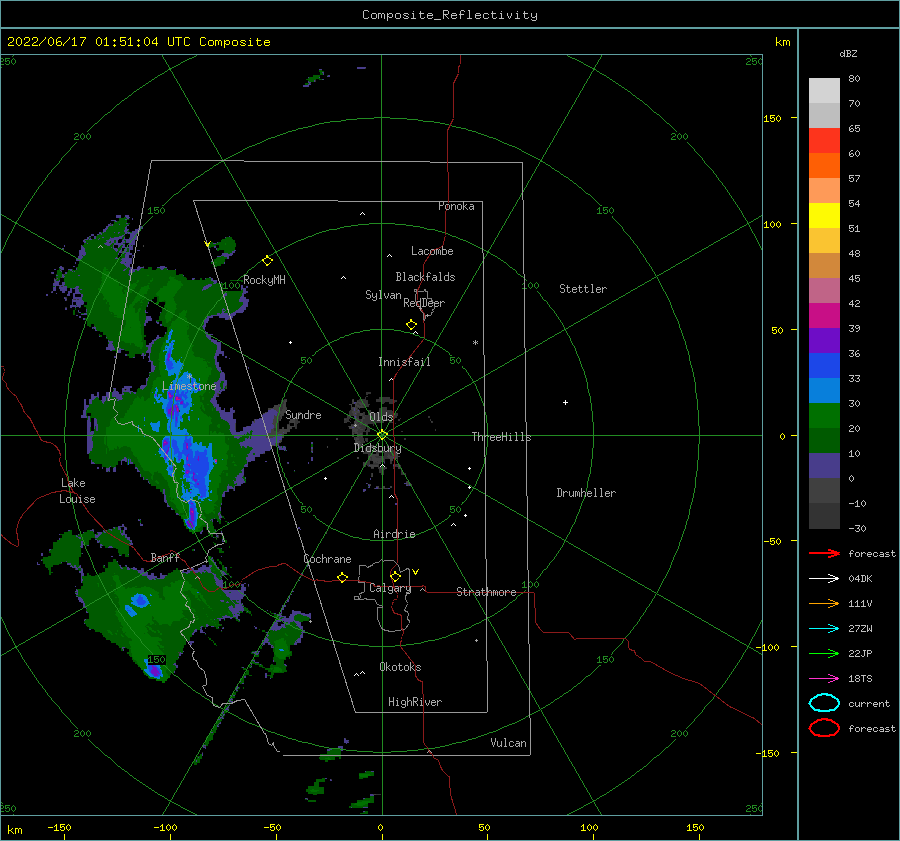Click the HighRiver city label
Viewport: 900px width, 841px height.
pyautogui.click(x=415, y=702)
